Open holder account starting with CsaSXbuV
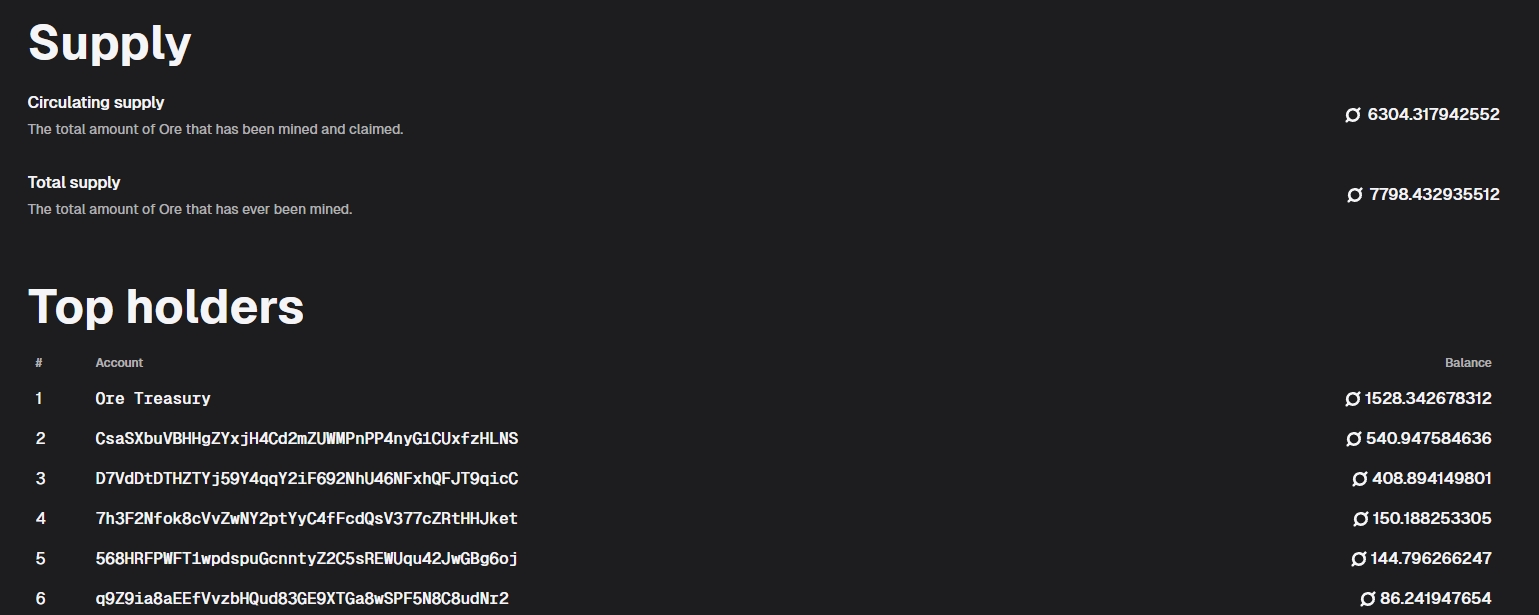The height and width of the screenshot is (615, 1539). pos(306,439)
